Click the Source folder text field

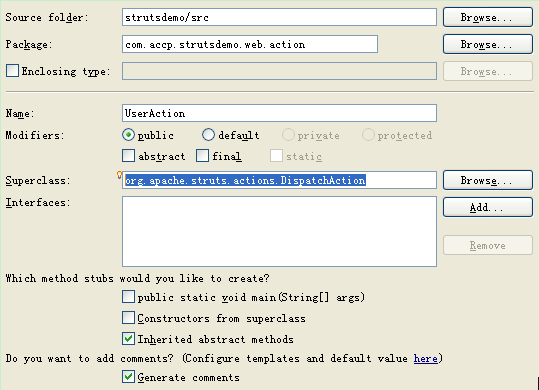[279, 17]
